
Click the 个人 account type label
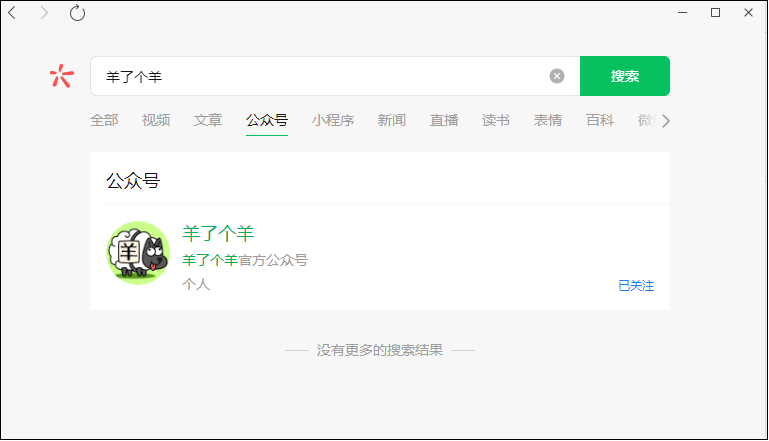(x=196, y=284)
